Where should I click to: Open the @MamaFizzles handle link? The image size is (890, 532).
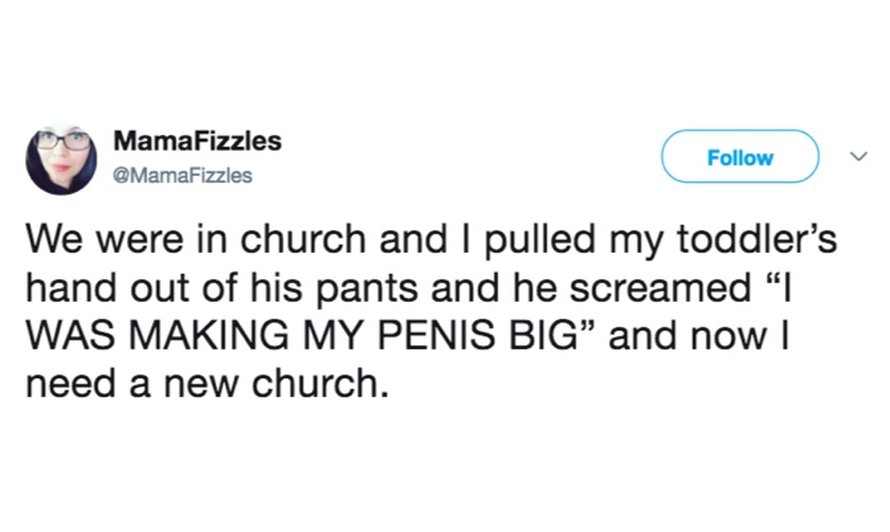click(183, 175)
